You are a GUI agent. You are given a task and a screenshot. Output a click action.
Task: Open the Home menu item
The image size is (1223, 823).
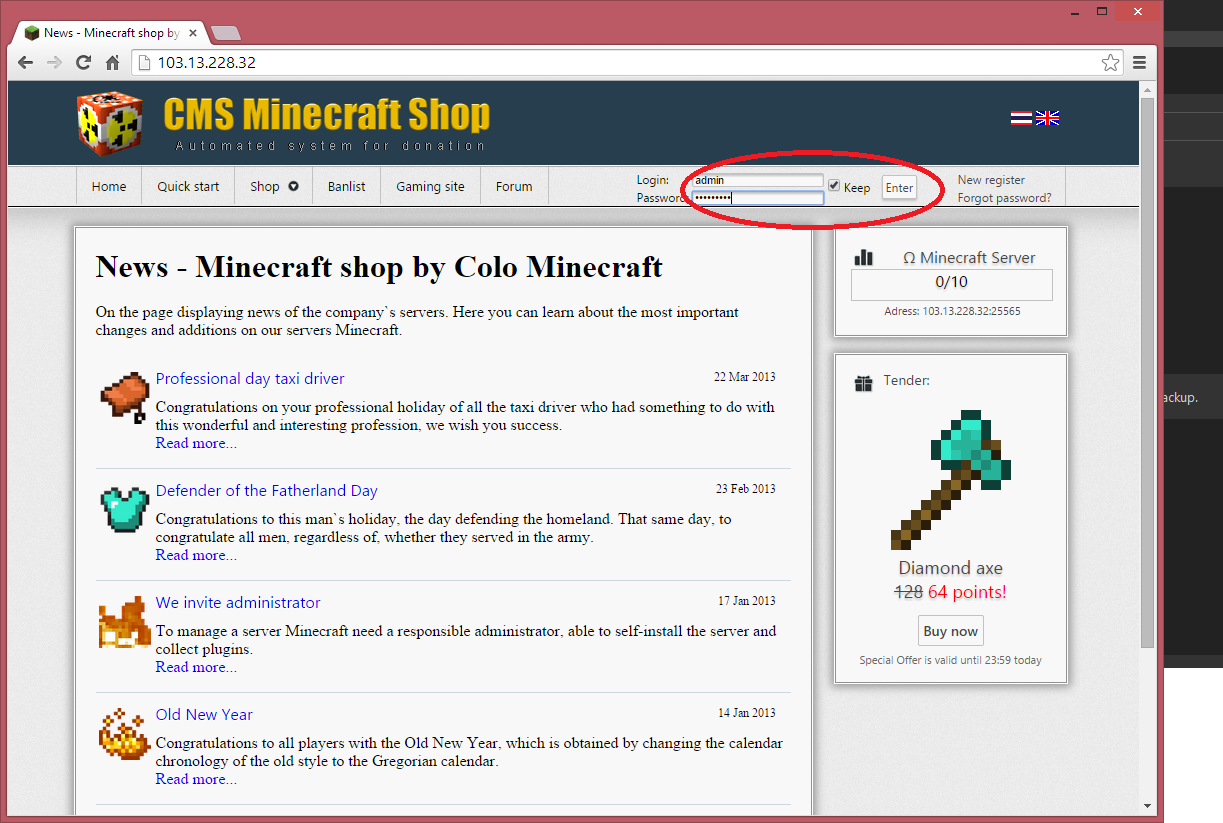tap(109, 186)
